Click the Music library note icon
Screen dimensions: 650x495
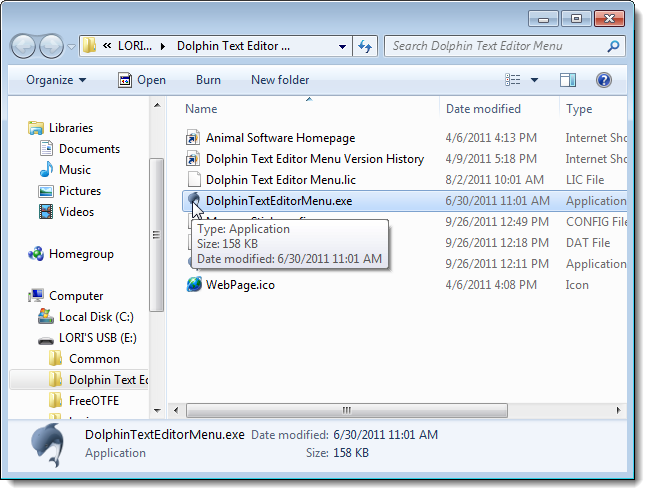pyautogui.click(x=46, y=169)
